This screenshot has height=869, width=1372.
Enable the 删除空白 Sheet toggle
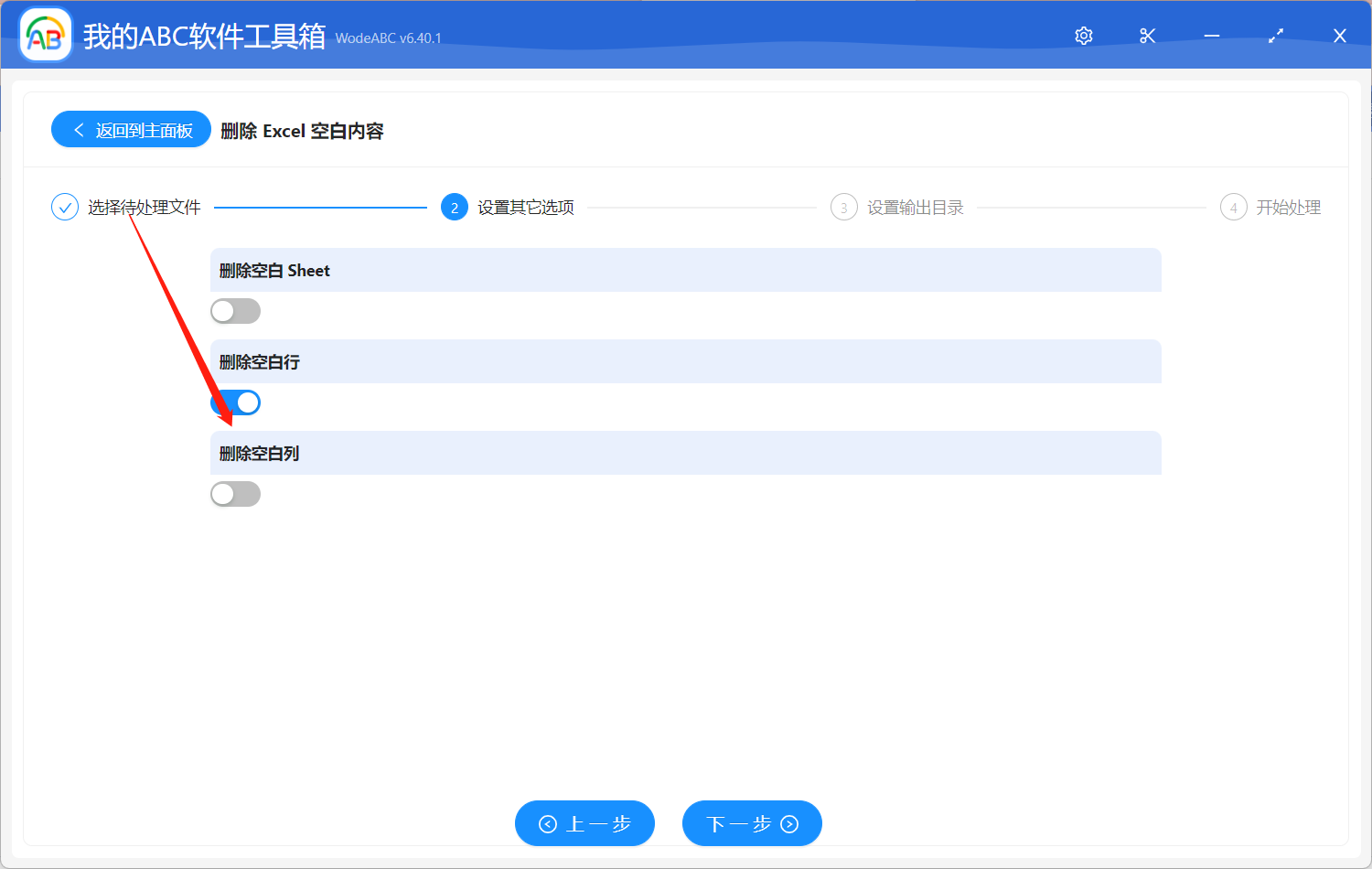tap(235, 311)
